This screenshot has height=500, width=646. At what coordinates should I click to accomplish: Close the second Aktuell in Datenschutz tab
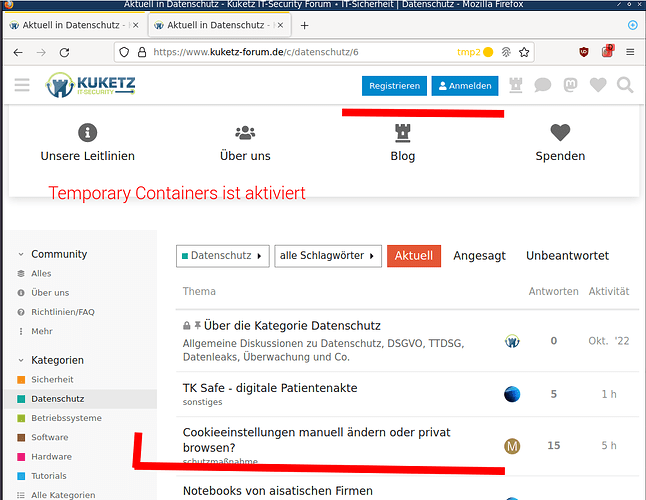[280, 25]
